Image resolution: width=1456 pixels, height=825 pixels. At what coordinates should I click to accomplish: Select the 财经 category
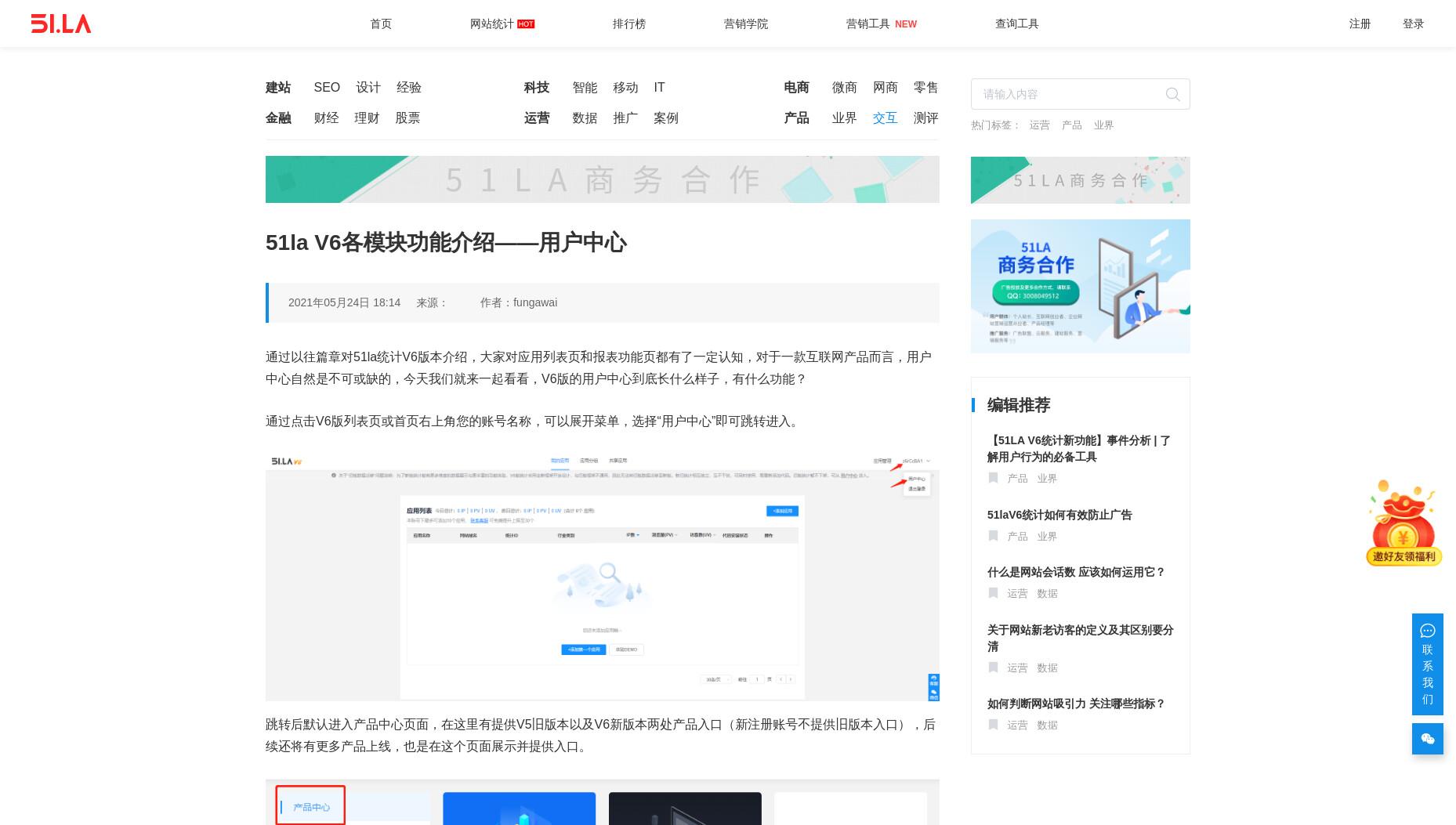[326, 118]
